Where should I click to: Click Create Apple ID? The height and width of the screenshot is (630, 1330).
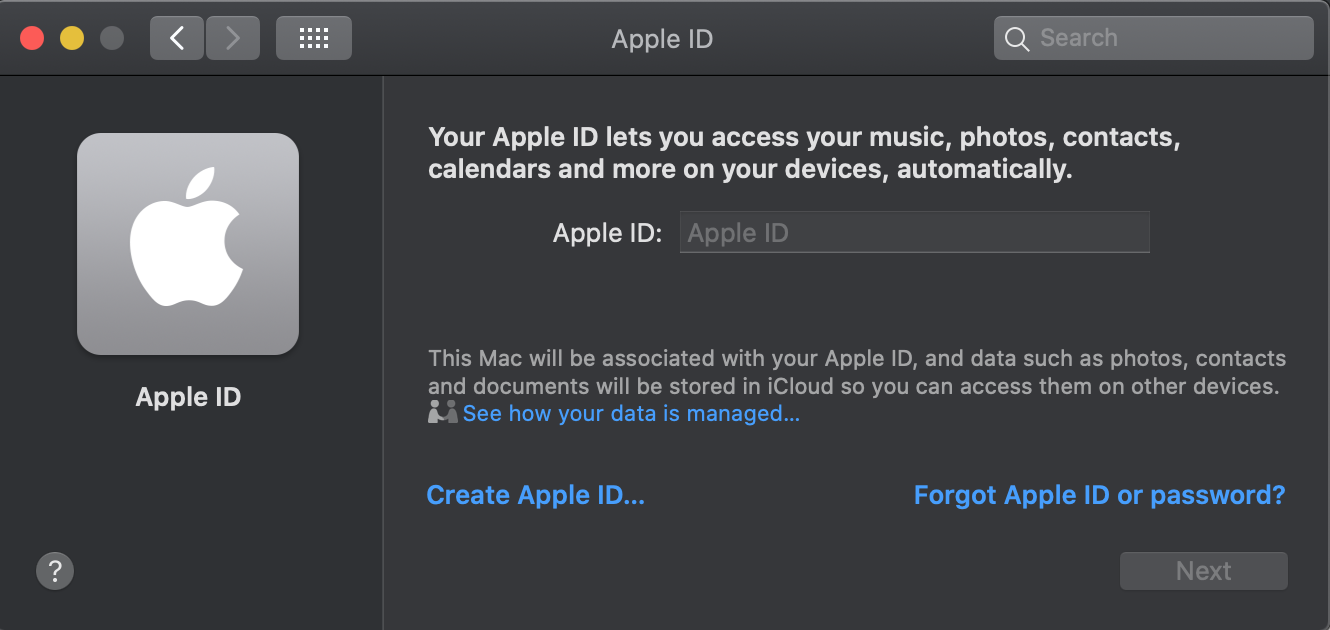tap(536, 494)
